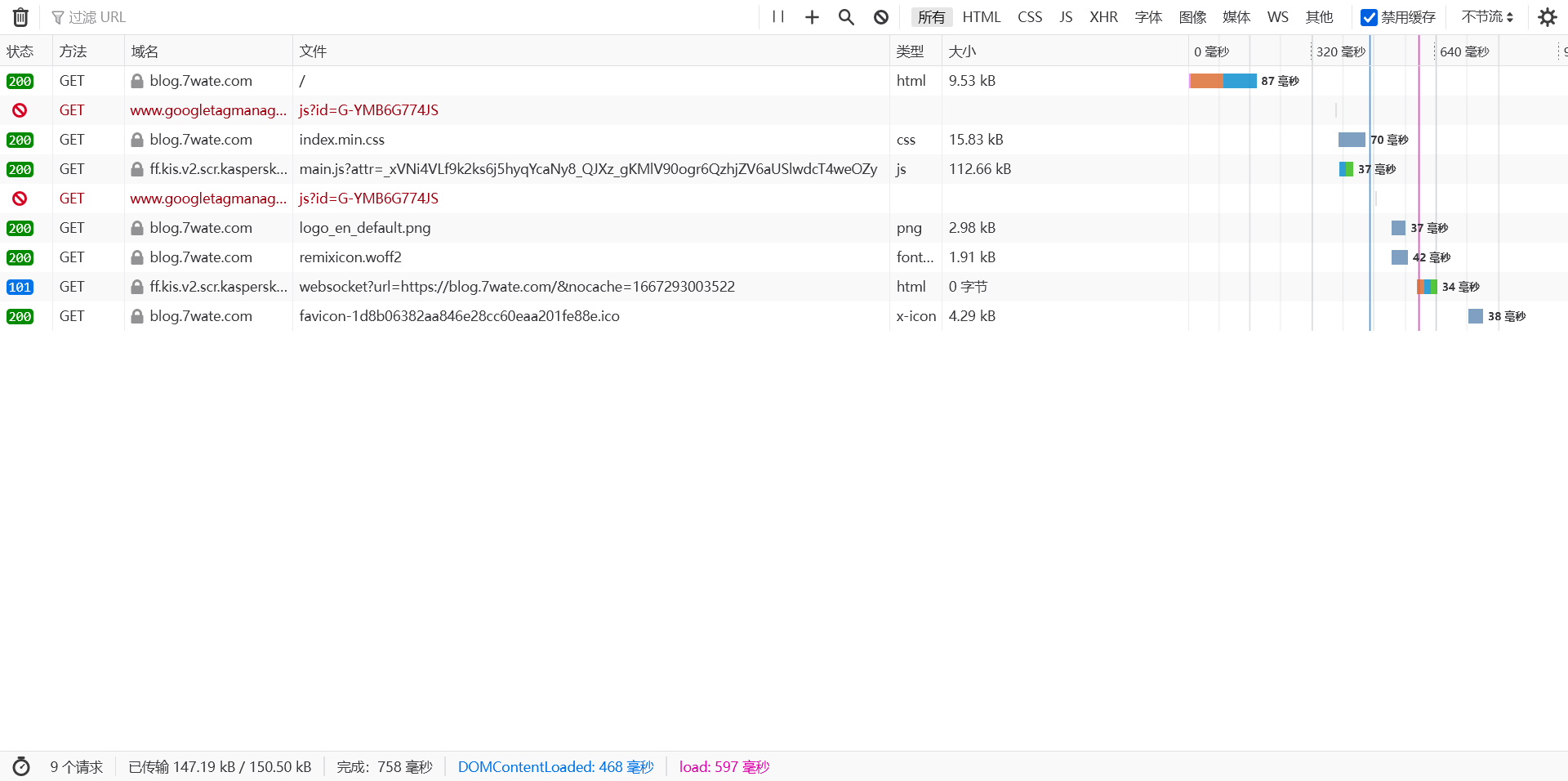Click the trash icon to clear requests

click(x=20, y=17)
